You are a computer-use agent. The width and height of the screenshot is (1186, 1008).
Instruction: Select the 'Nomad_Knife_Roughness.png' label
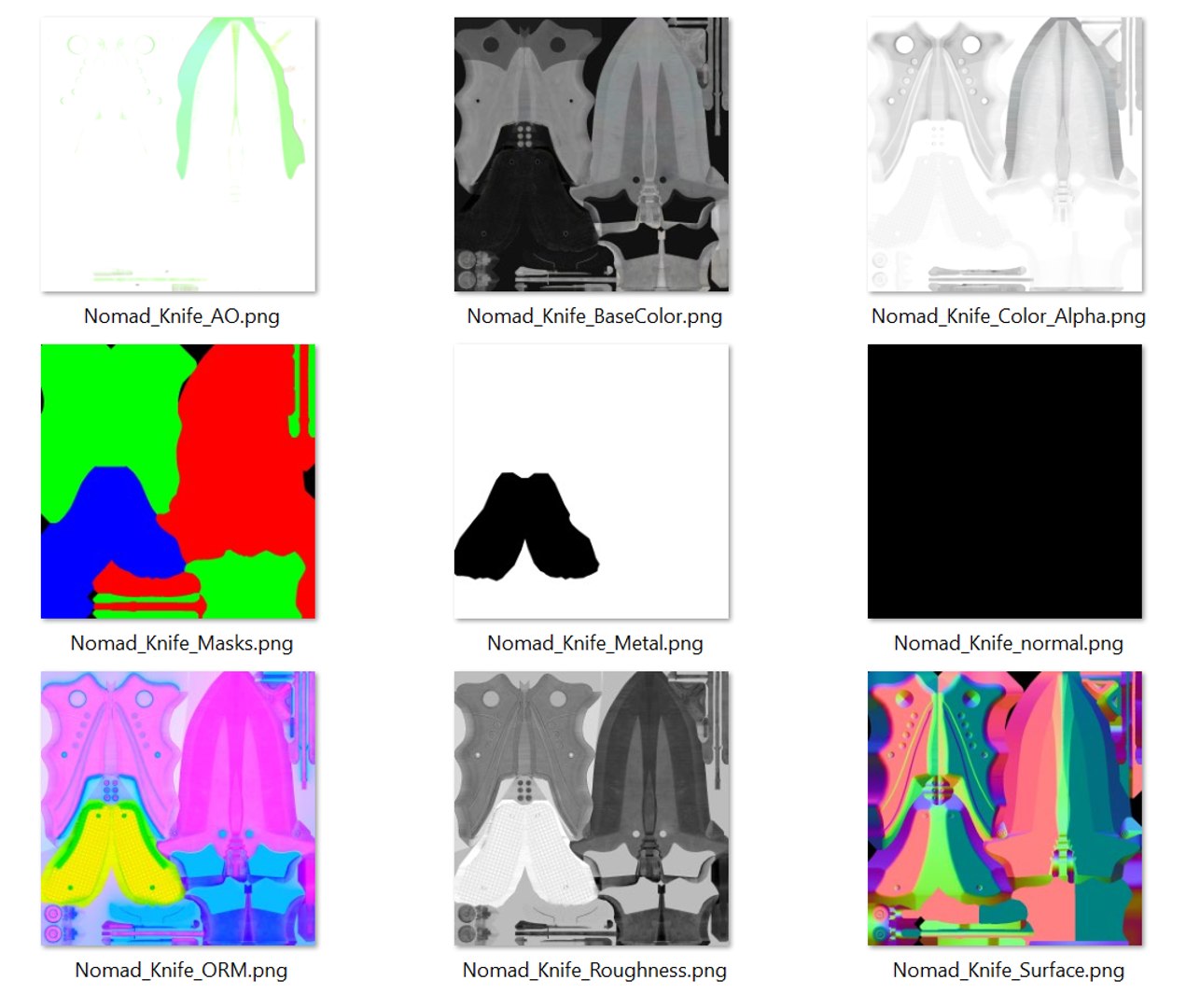click(594, 971)
